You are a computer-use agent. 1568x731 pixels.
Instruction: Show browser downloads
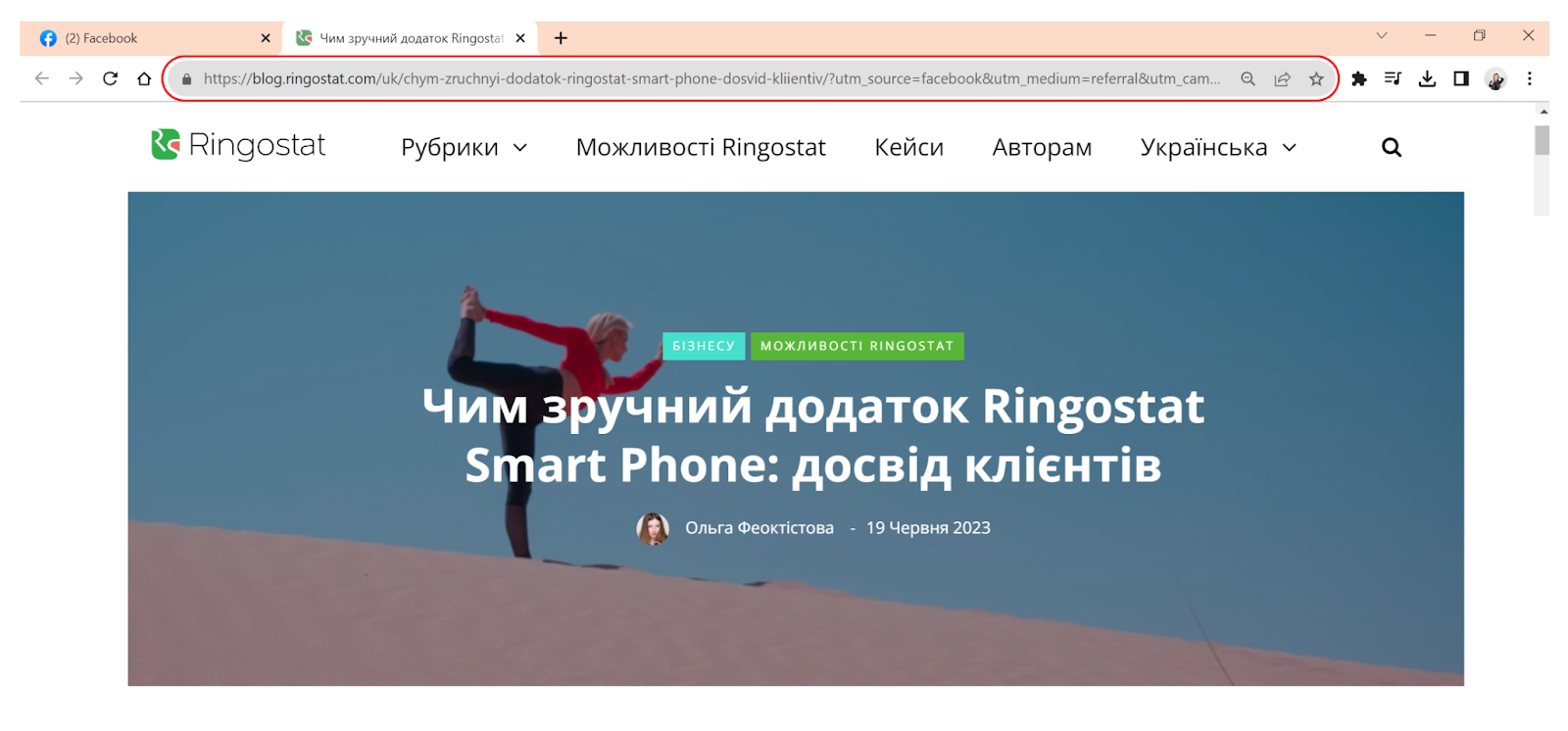1427,78
